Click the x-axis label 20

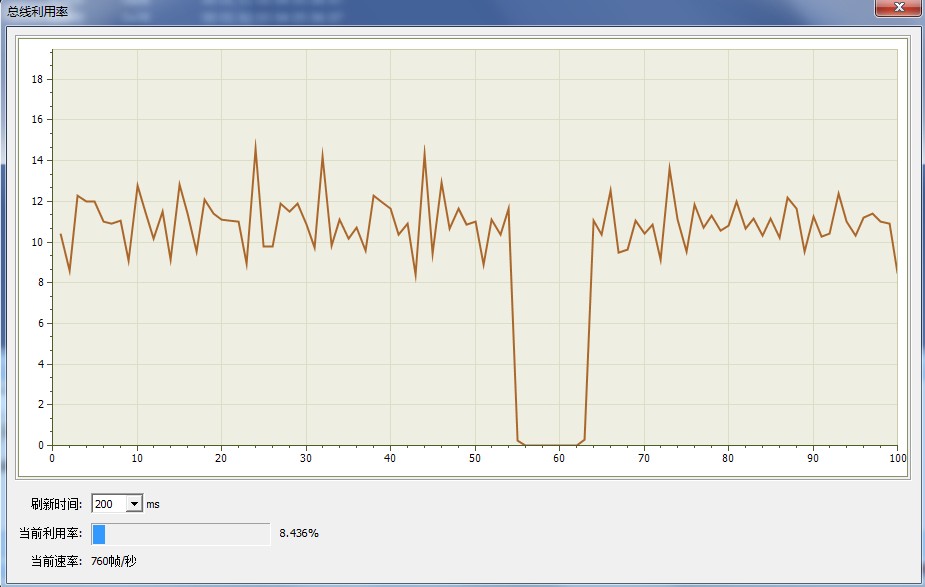pos(221,458)
